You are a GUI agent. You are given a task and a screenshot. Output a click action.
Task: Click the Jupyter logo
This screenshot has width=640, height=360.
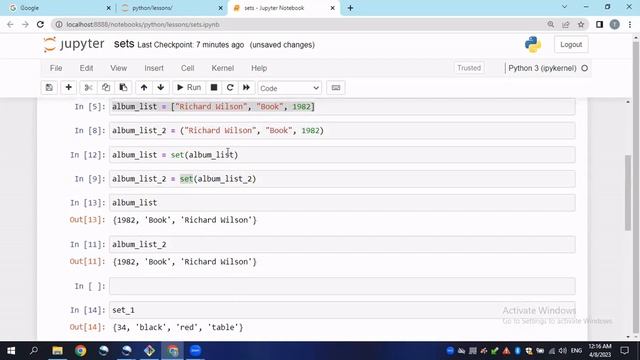coord(74,44)
